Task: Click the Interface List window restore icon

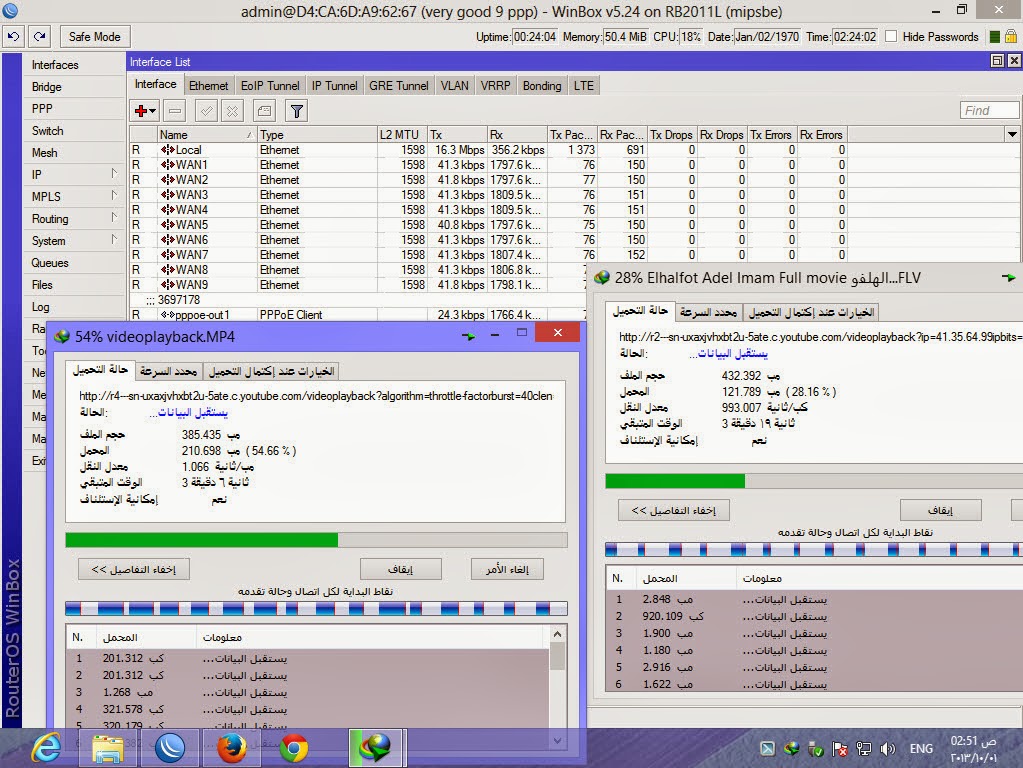Action: point(997,61)
